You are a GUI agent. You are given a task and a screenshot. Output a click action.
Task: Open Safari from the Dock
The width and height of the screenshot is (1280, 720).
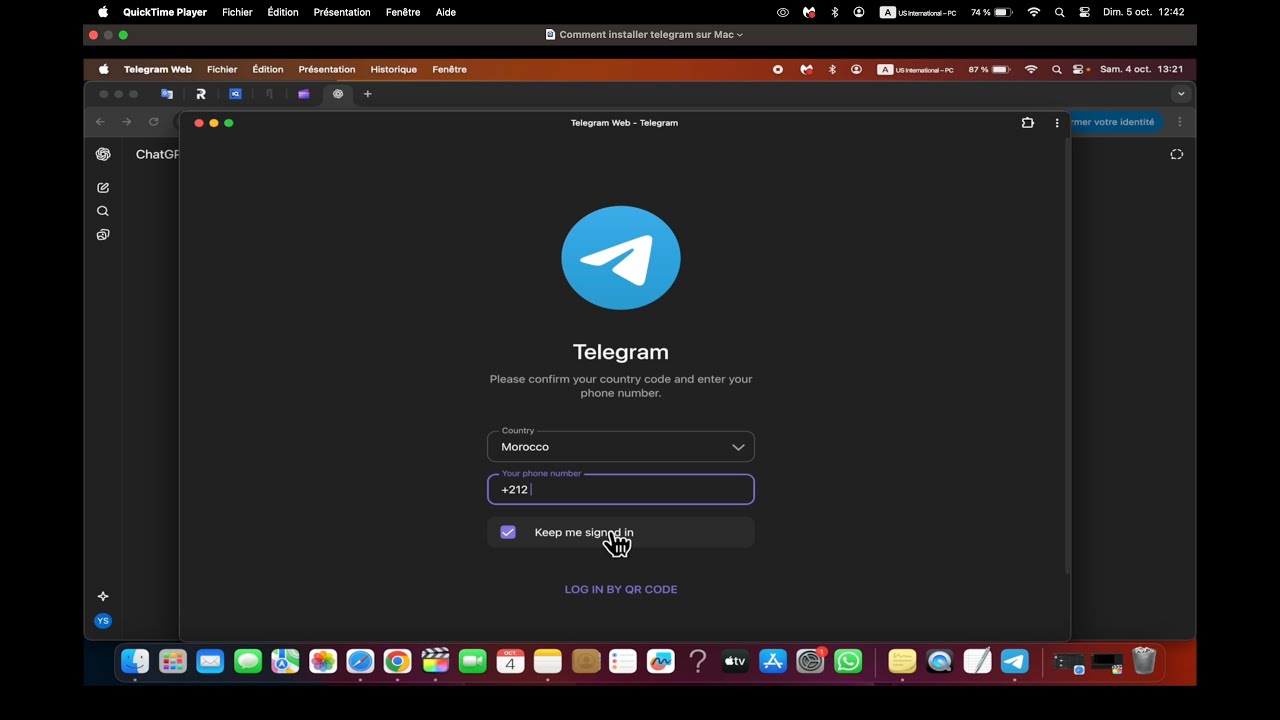(x=360, y=661)
